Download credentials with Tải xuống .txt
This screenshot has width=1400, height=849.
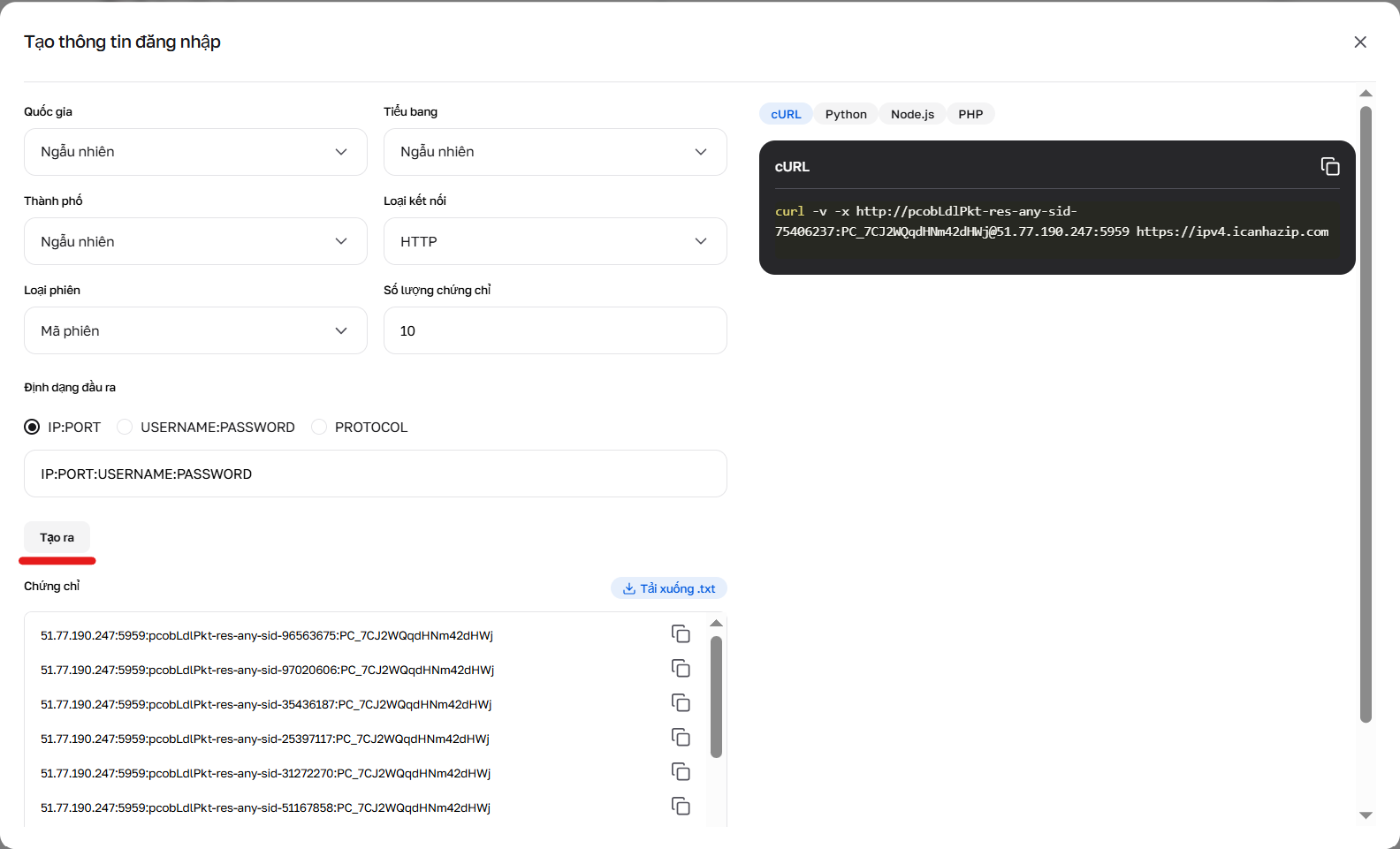[x=669, y=588]
